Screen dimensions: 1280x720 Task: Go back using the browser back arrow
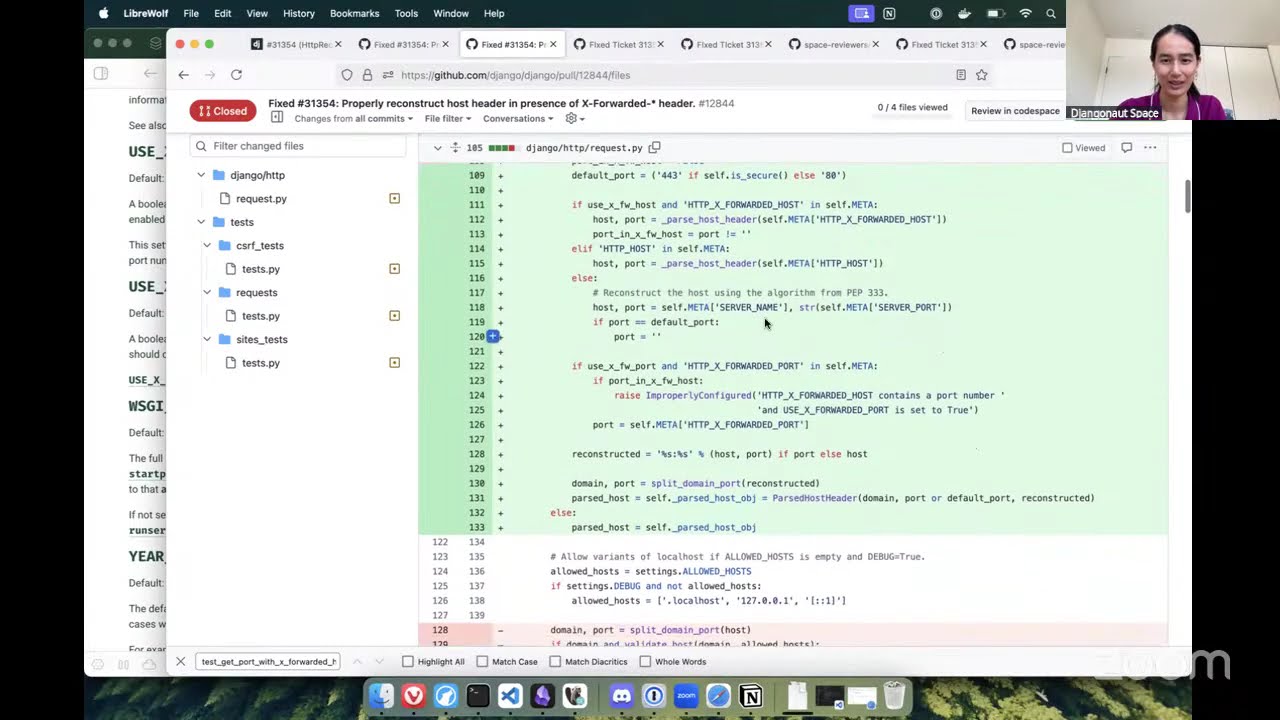[x=183, y=75]
